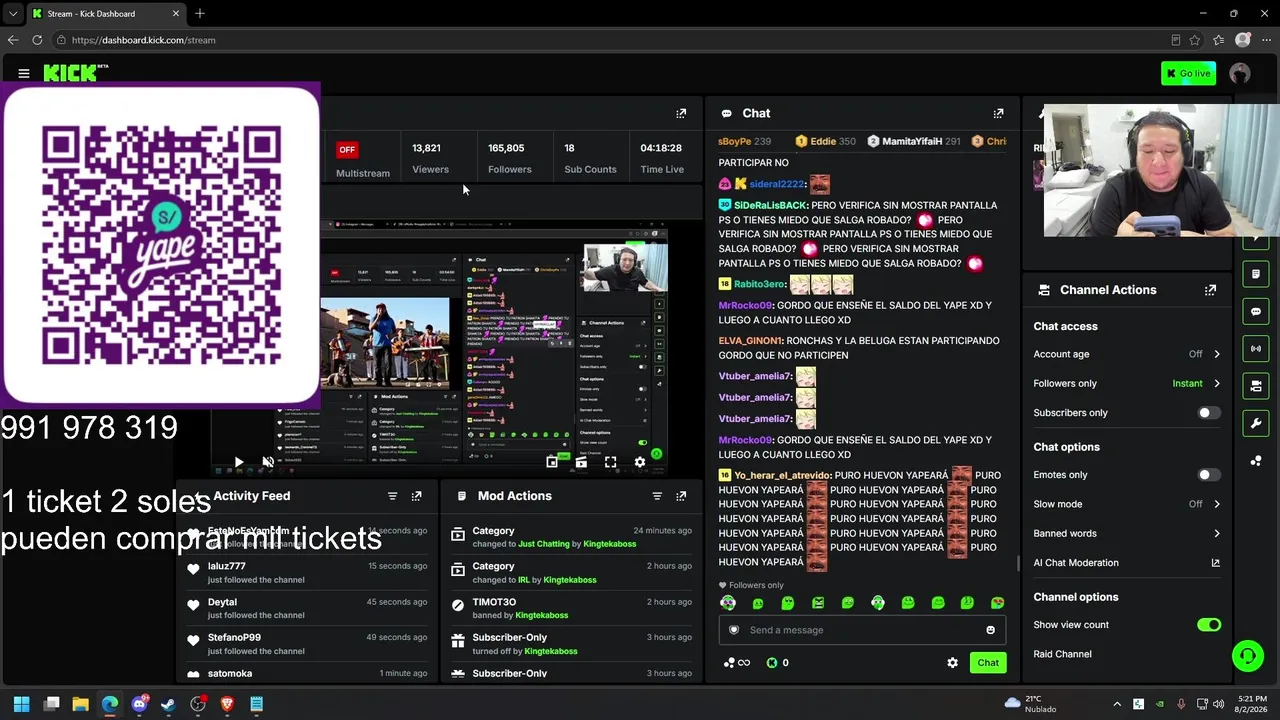Open the taskbar weather widget
This screenshot has width=1280, height=720.
[x=1031, y=704]
